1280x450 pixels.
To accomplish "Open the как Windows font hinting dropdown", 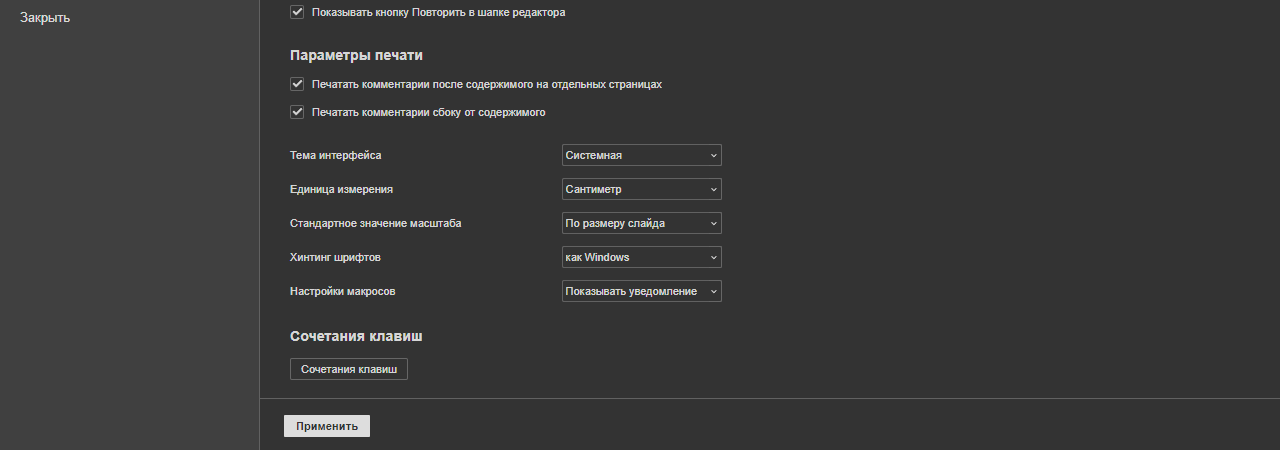I will (641, 257).
